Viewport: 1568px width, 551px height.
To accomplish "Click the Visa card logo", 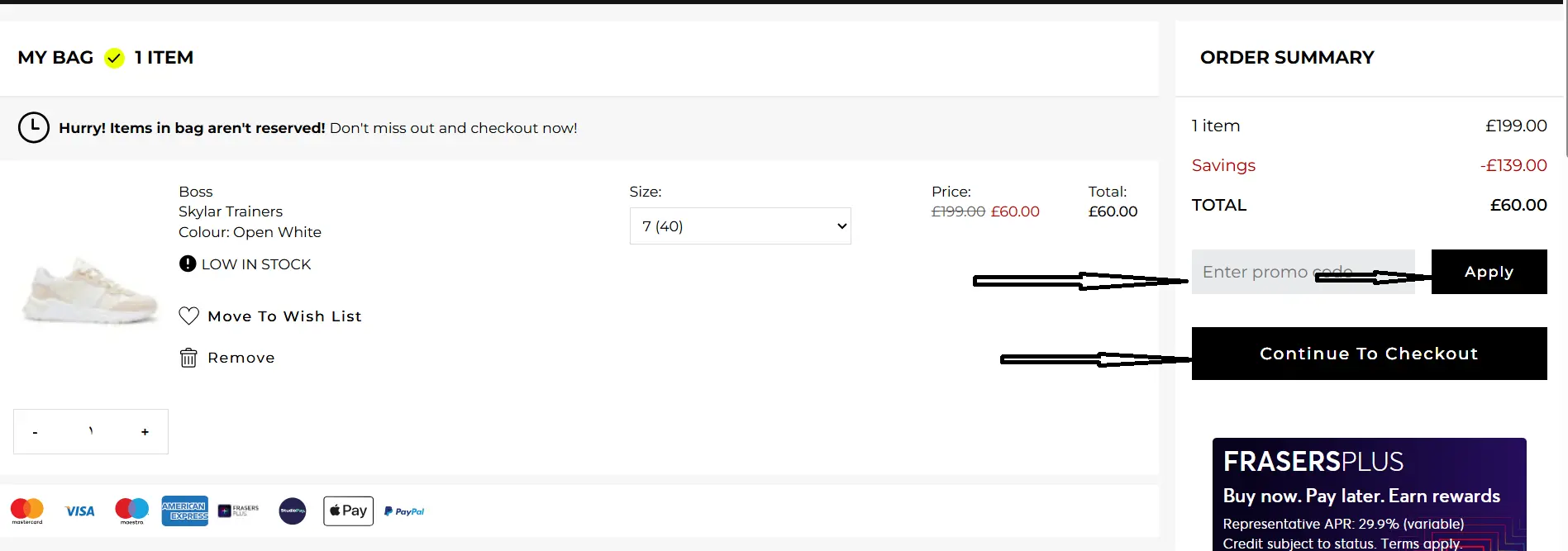I will pyautogui.click(x=80, y=511).
